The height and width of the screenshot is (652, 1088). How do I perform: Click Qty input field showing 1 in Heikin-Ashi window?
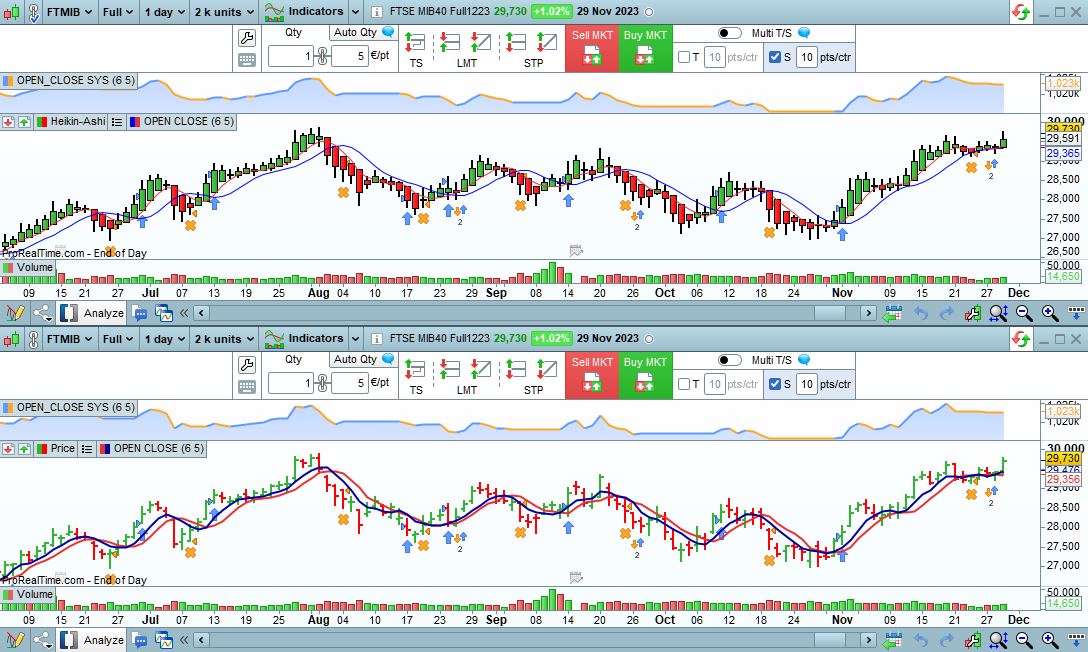pos(291,56)
